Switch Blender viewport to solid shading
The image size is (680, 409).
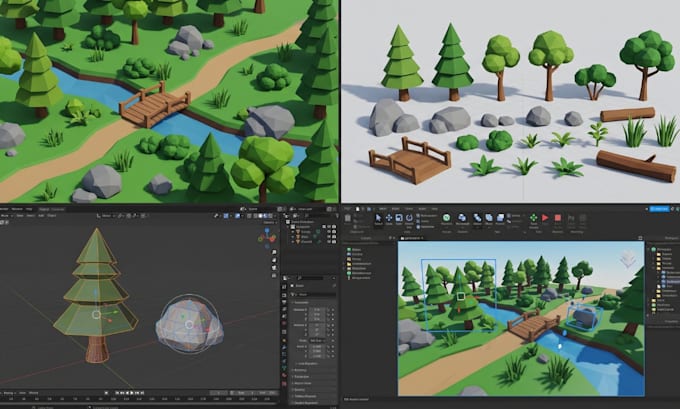(x=260, y=216)
